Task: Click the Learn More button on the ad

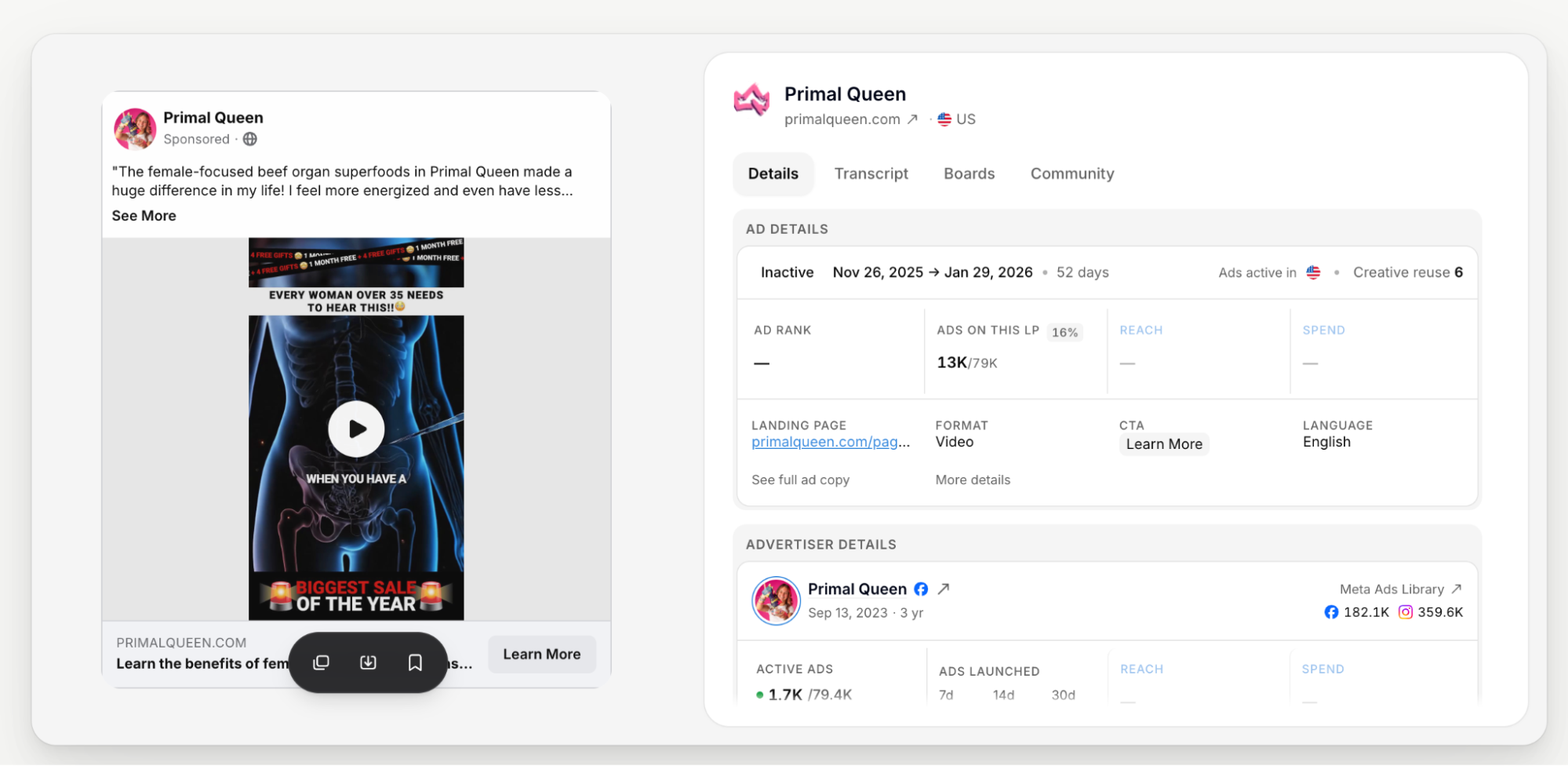Action: 542,654
